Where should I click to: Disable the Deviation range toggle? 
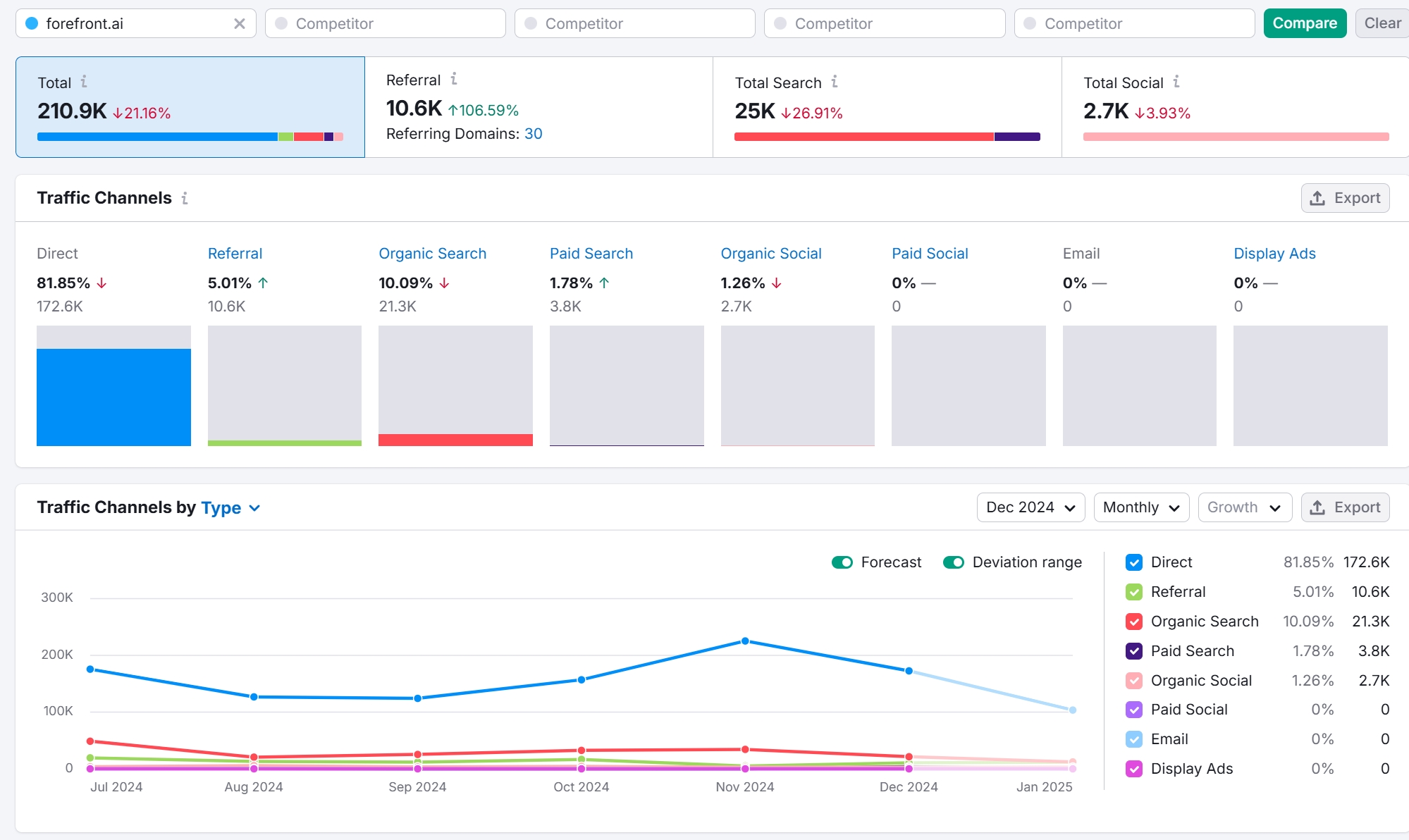pyautogui.click(x=954, y=562)
